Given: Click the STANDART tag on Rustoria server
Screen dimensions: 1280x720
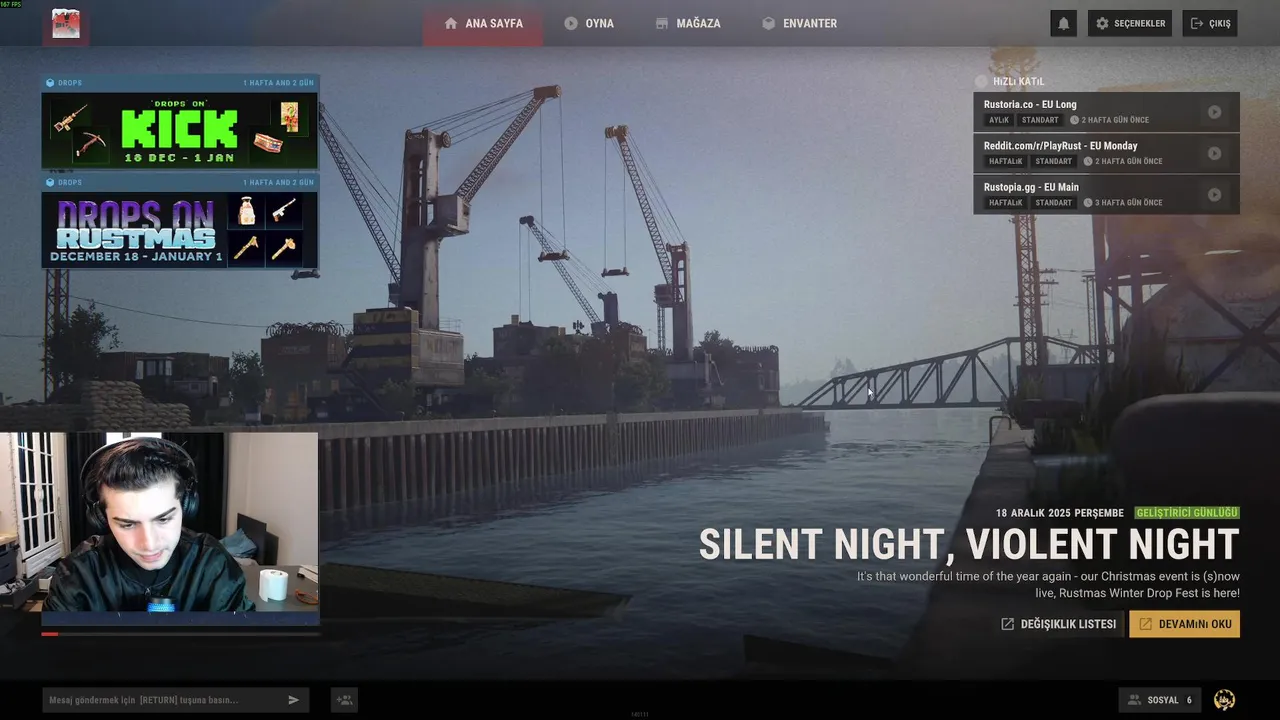Looking at the screenshot, I should (x=1040, y=120).
